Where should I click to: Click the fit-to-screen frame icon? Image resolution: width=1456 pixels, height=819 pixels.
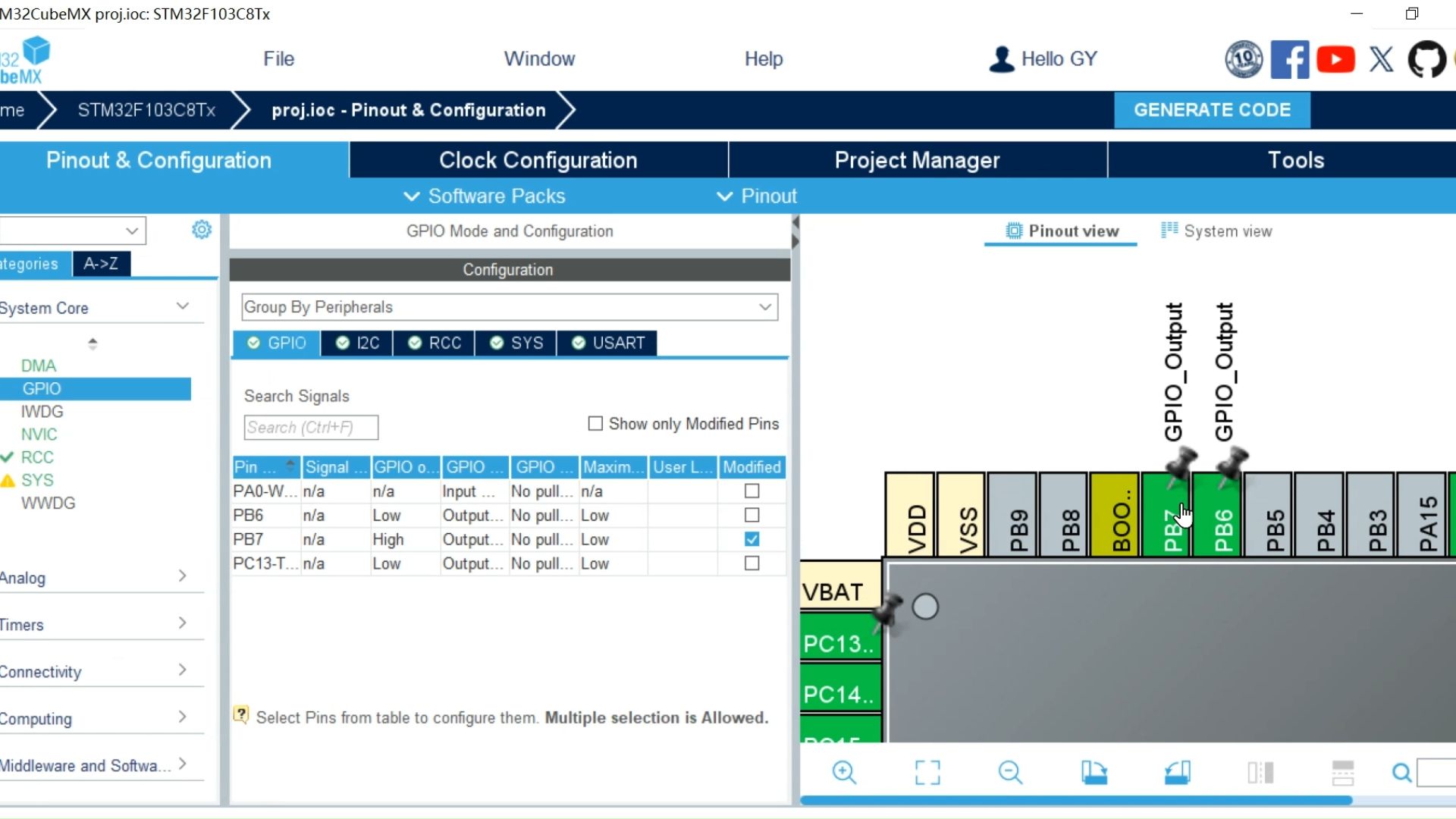(x=927, y=773)
